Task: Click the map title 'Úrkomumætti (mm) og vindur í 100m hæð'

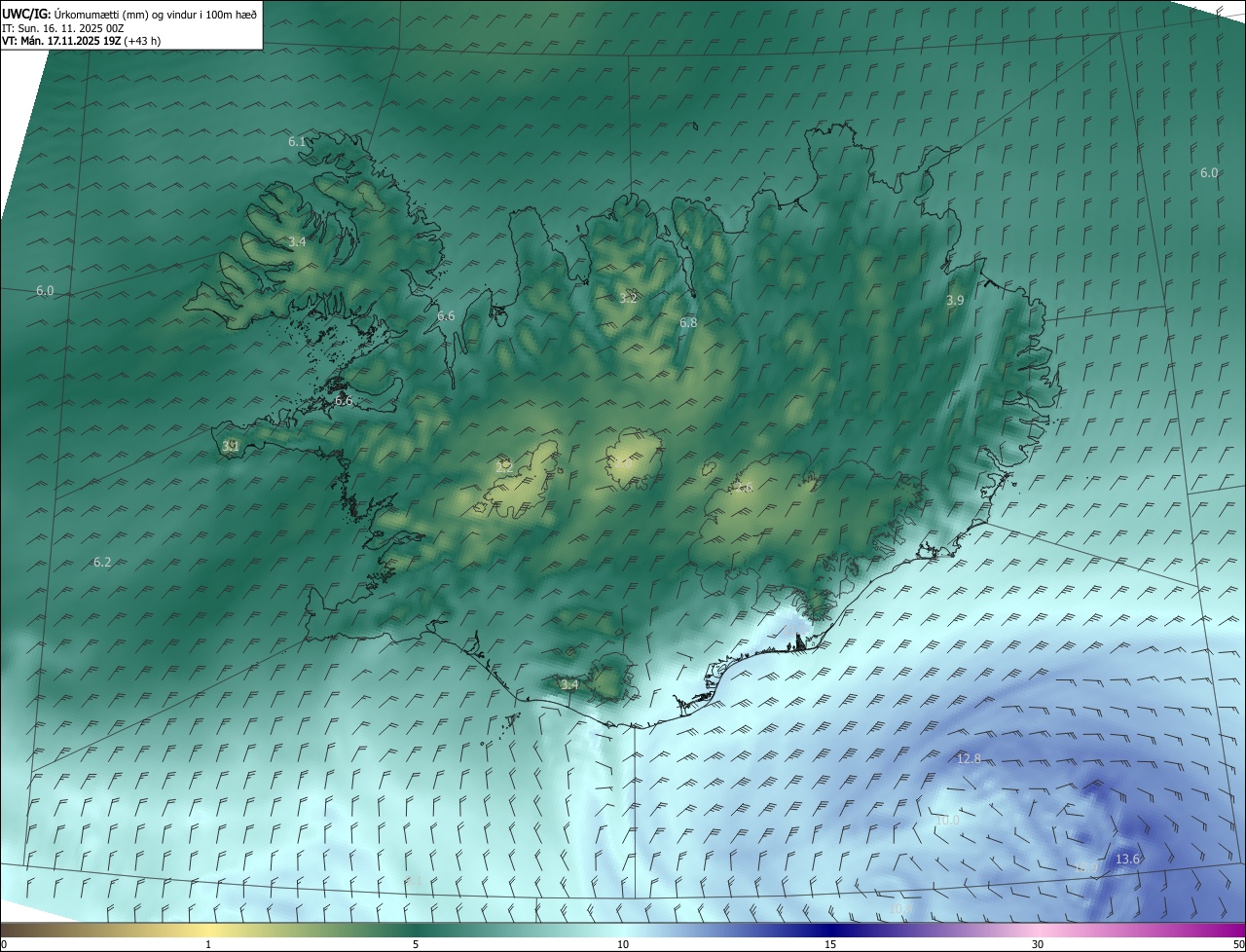Action: 155,15
